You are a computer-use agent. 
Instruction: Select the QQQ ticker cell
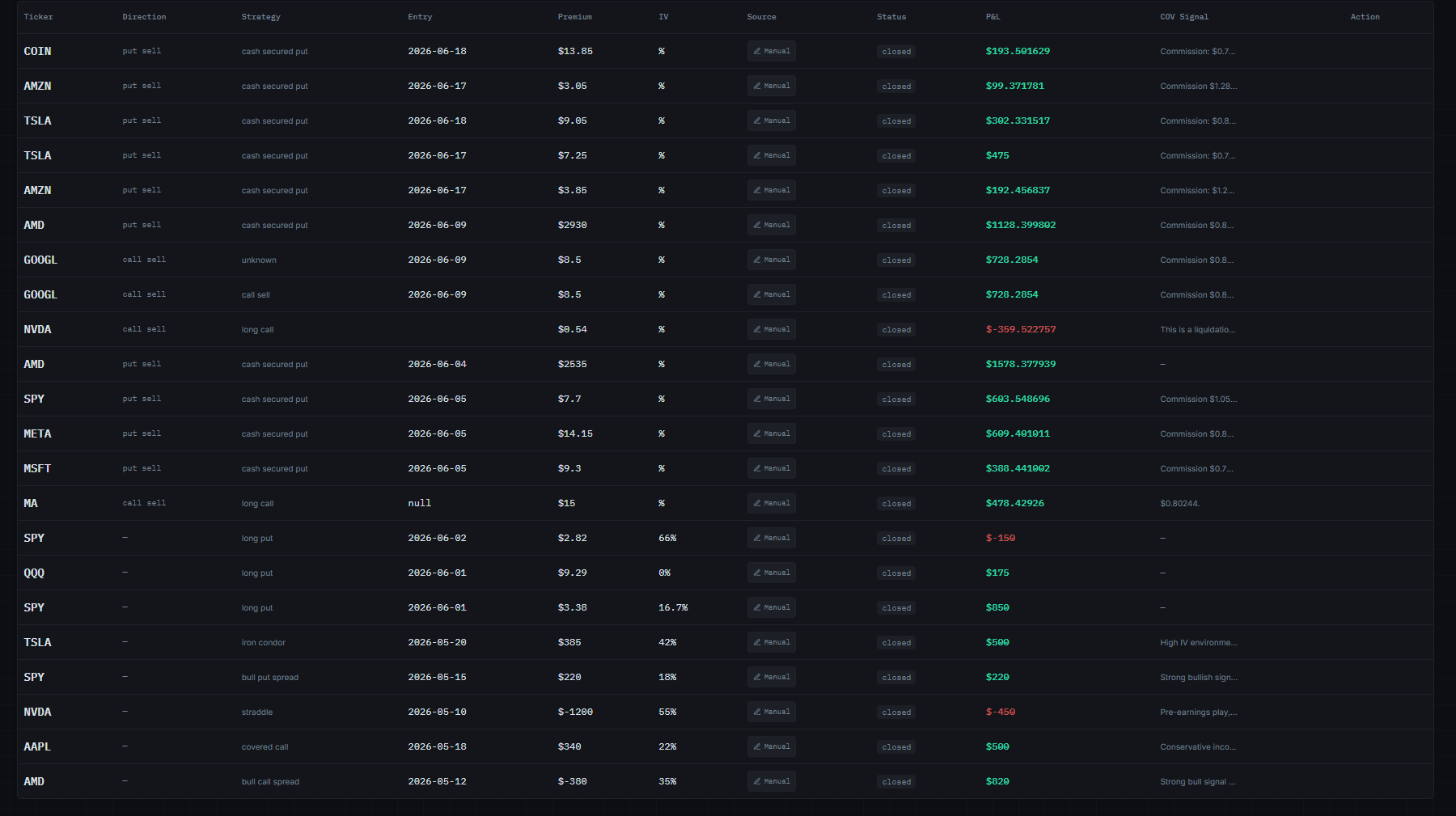[34, 573]
